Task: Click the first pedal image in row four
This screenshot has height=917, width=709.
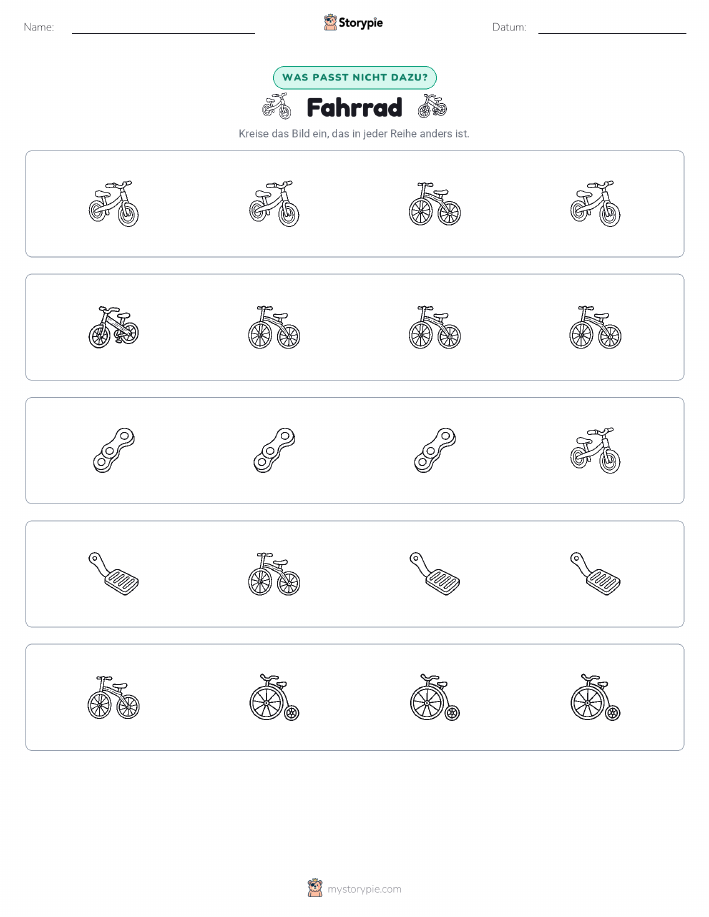Action: tap(113, 574)
